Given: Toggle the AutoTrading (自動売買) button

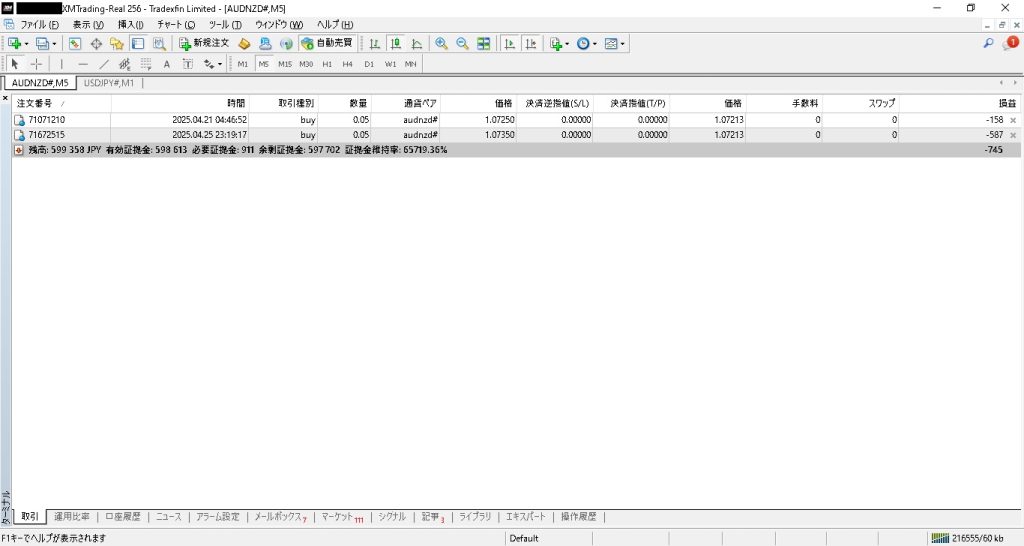Looking at the screenshot, I should tap(327, 44).
